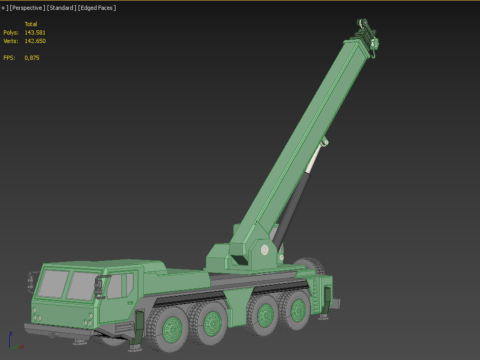The width and height of the screenshot is (480, 360).
Task: Select the Verts count value 142.650
Action: click(x=35, y=41)
